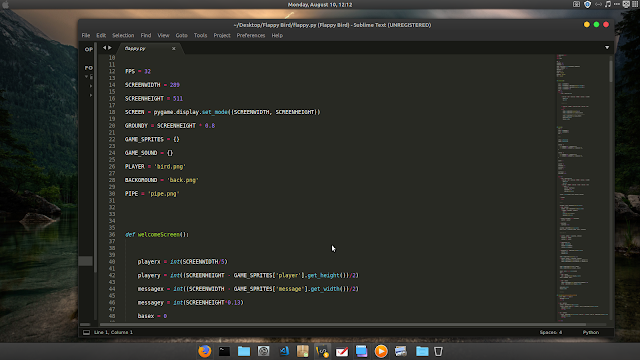Open the Help menu
The width and height of the screenshot is (640, 360).
pos(277,36)
